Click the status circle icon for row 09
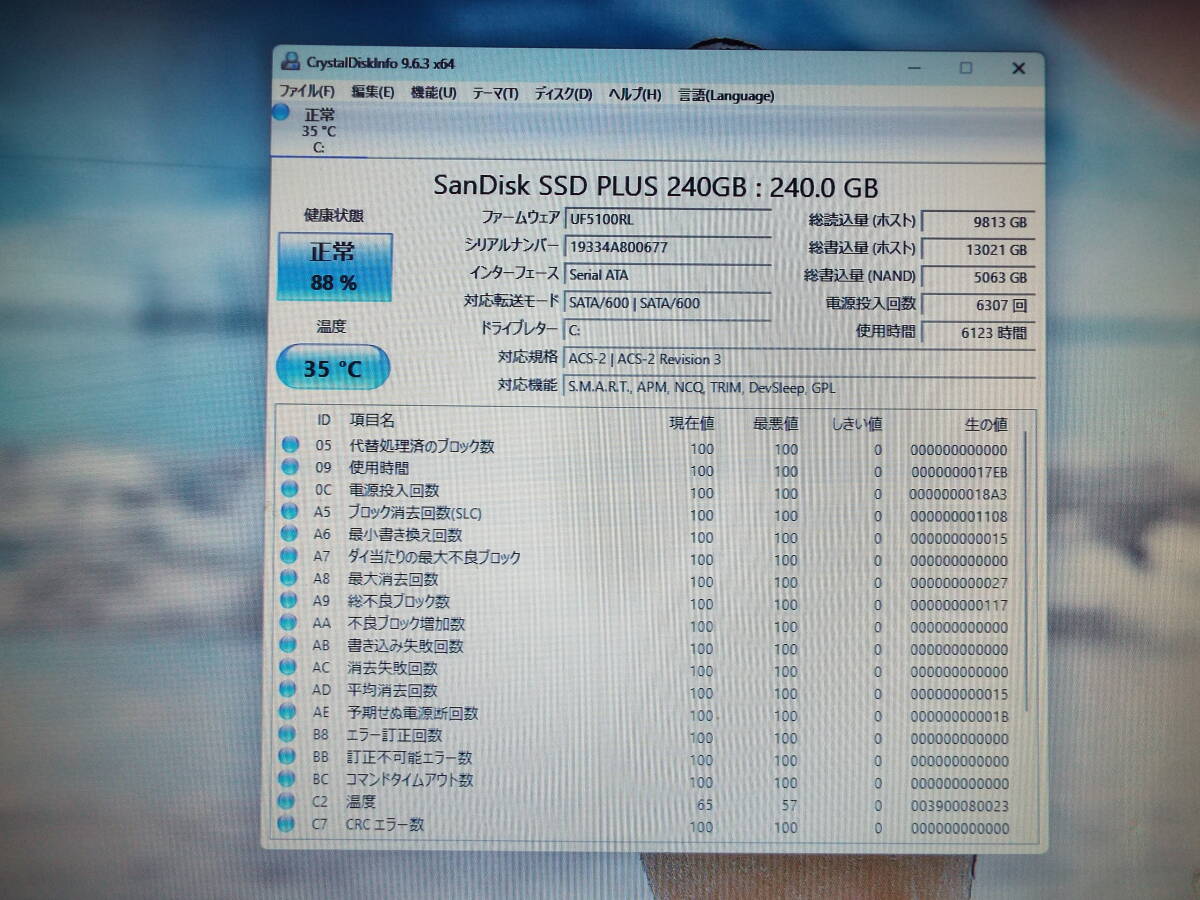Viewport: 1200px width, 900px height. [x=290, y=467]
